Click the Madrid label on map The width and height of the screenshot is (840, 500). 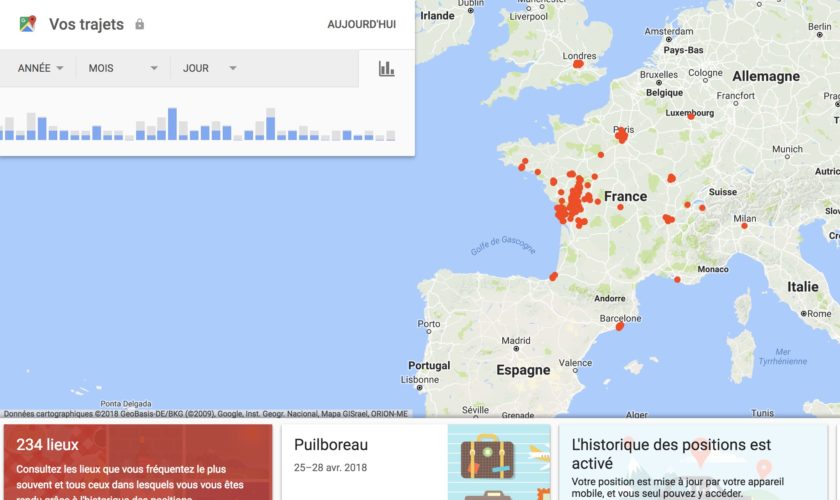coord(515,340)
